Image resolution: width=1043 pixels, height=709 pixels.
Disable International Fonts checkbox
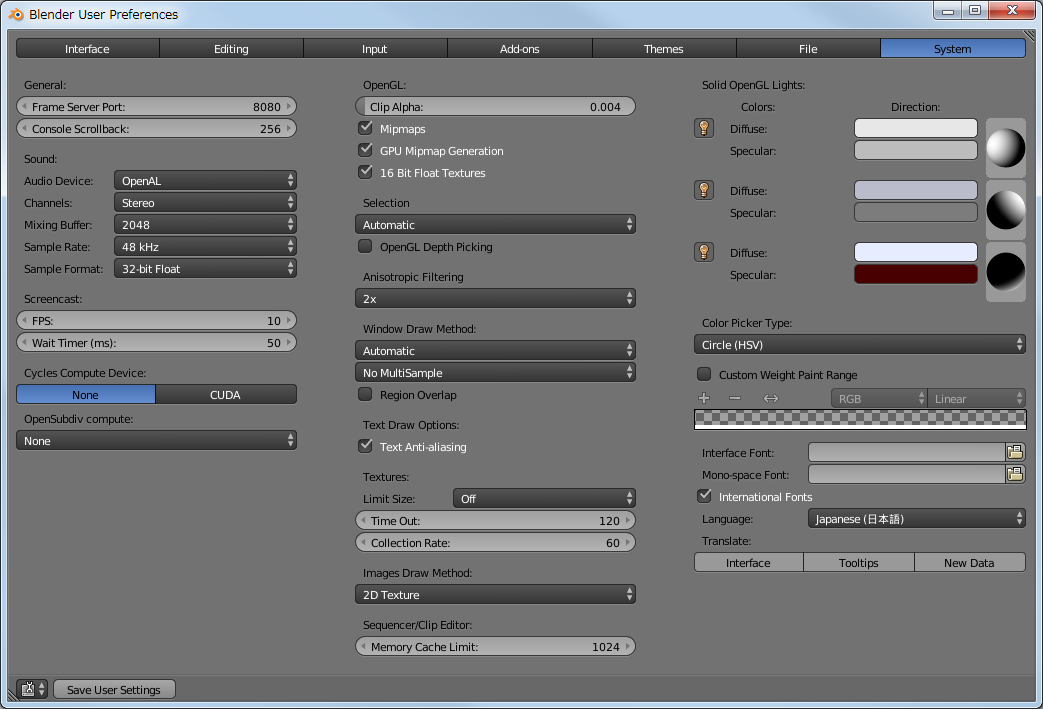(x=704, y=496)
